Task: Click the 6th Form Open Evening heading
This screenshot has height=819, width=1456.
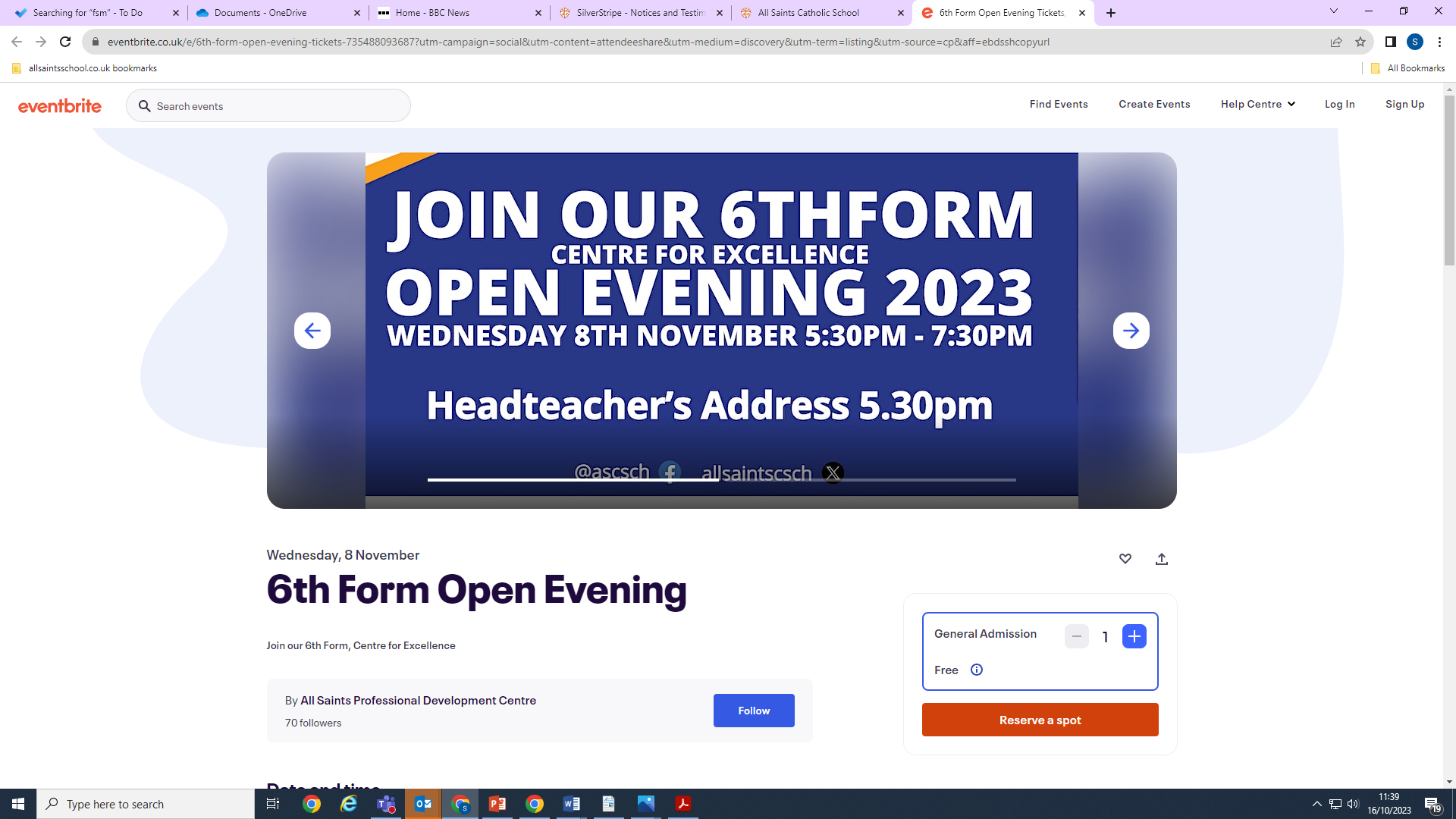Action: coord(476,590)
